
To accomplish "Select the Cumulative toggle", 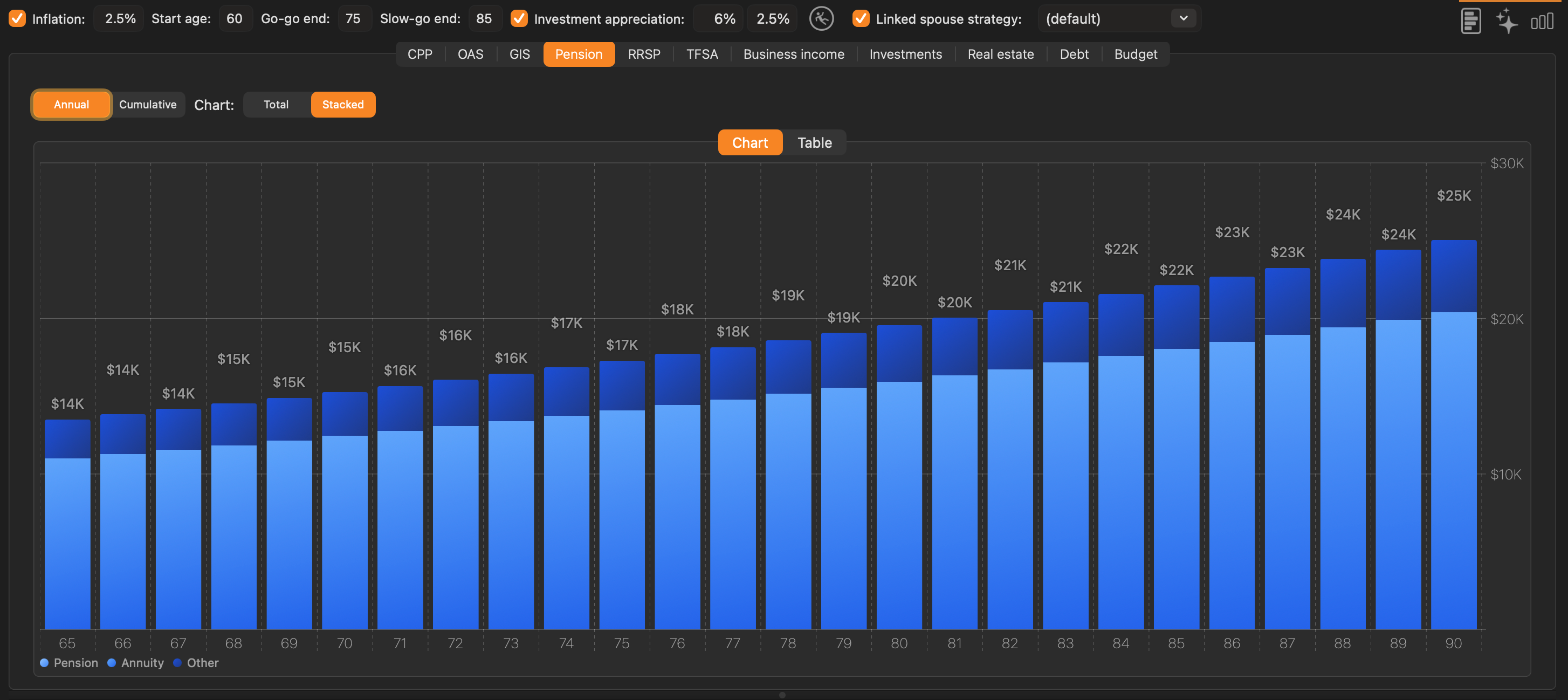I will [148, 104].
